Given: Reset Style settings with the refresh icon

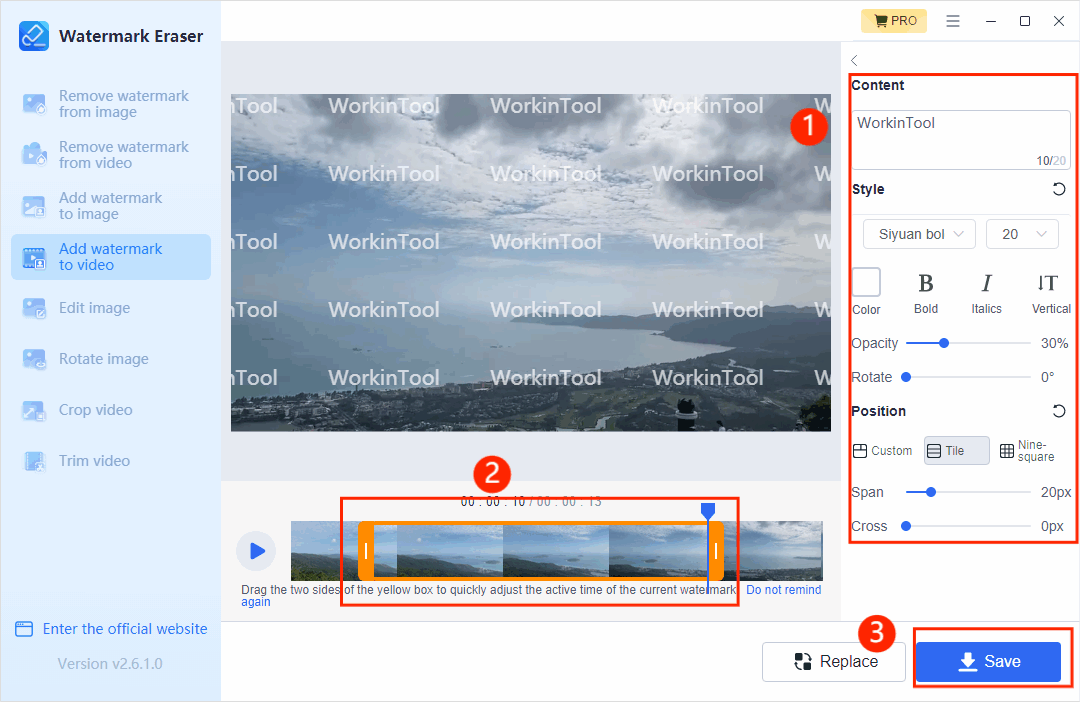Looking at the screenshot, I should 1059,189.
